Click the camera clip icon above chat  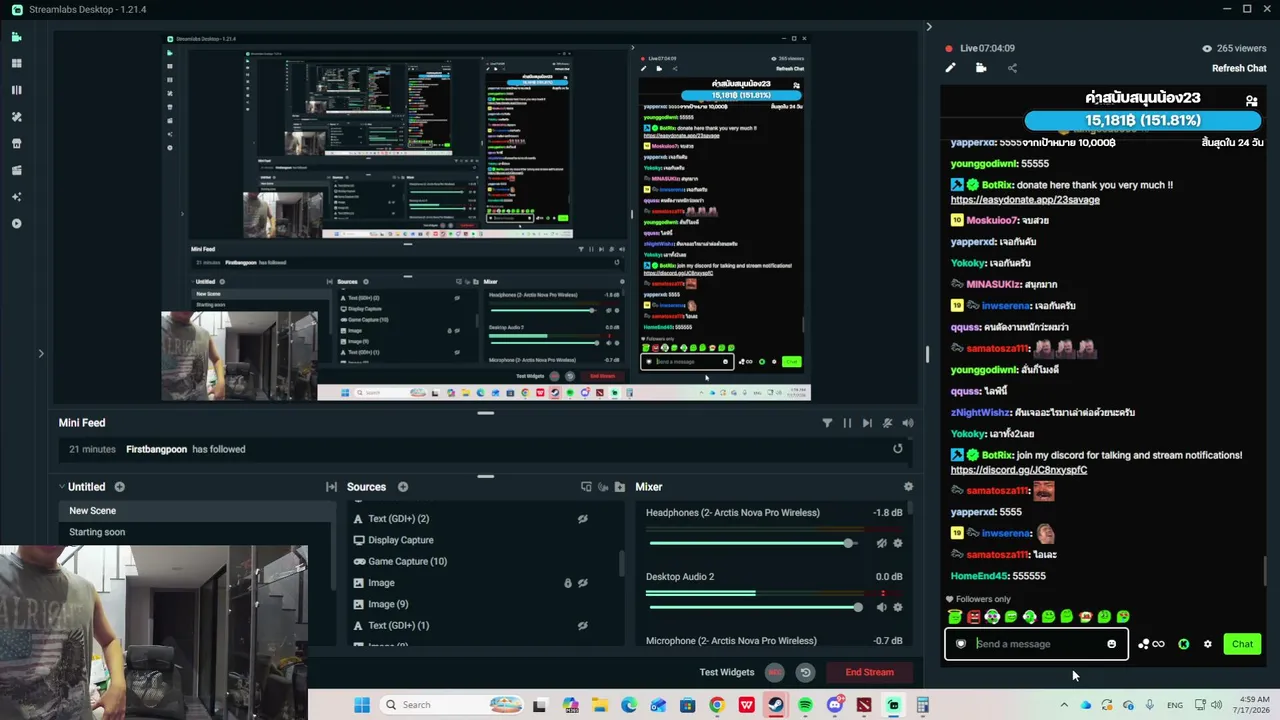click(x=981, y=68)
